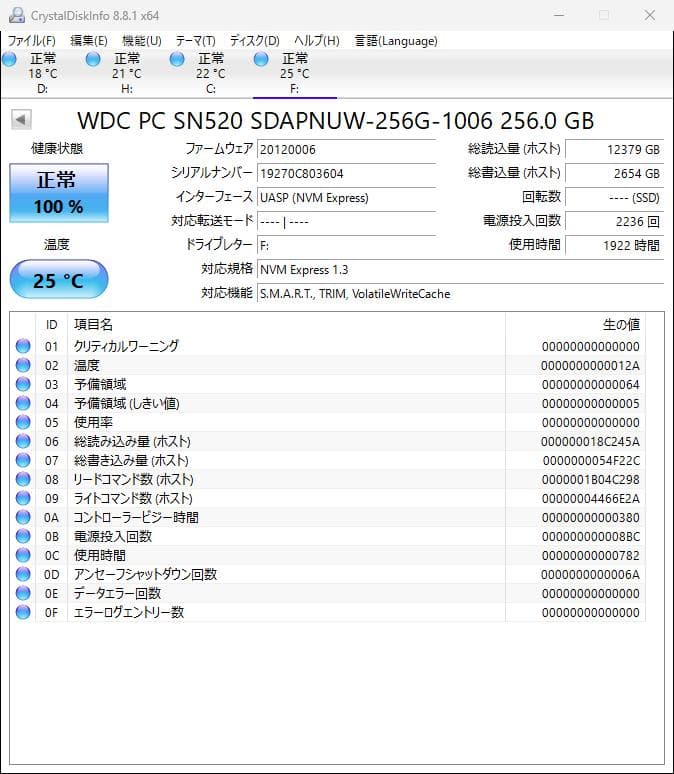Click raw value 0000000054F22C

[591, 461]
